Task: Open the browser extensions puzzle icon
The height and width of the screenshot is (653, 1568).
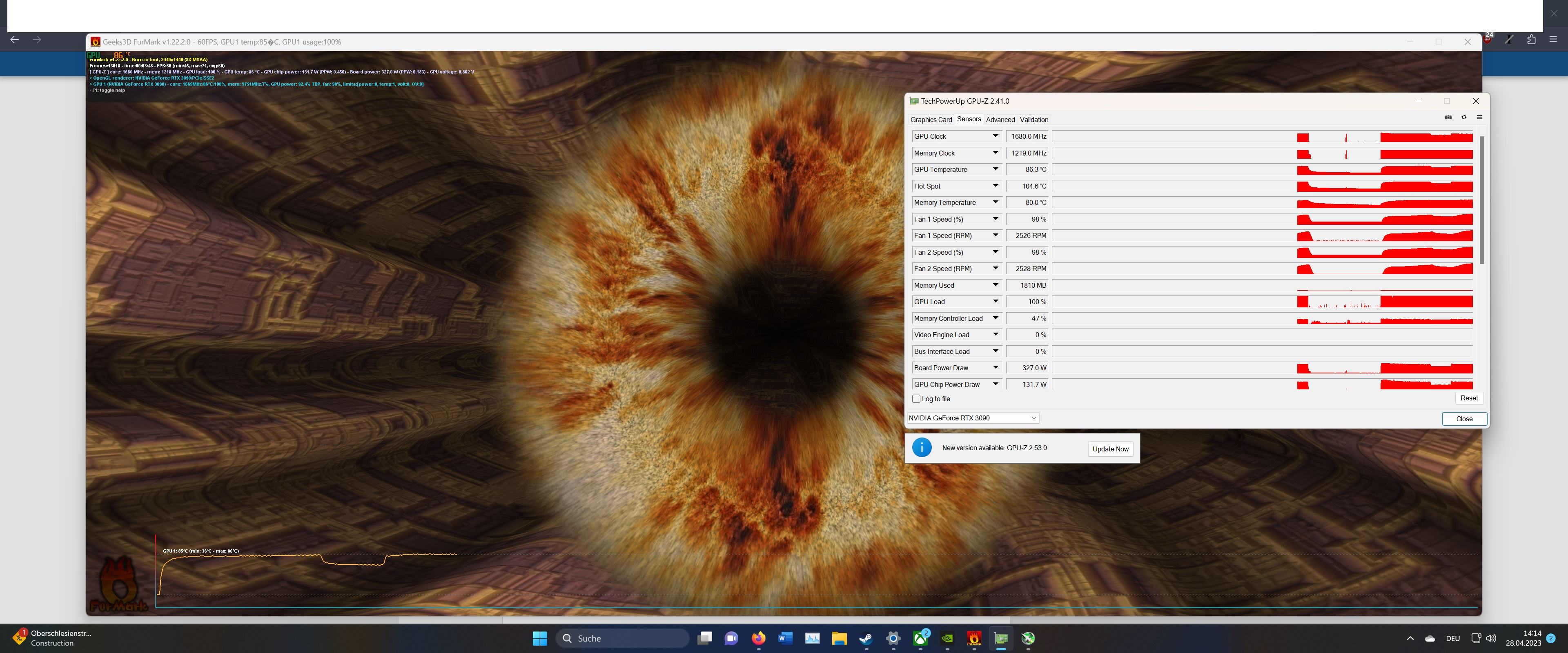Action: (1531, 40)
